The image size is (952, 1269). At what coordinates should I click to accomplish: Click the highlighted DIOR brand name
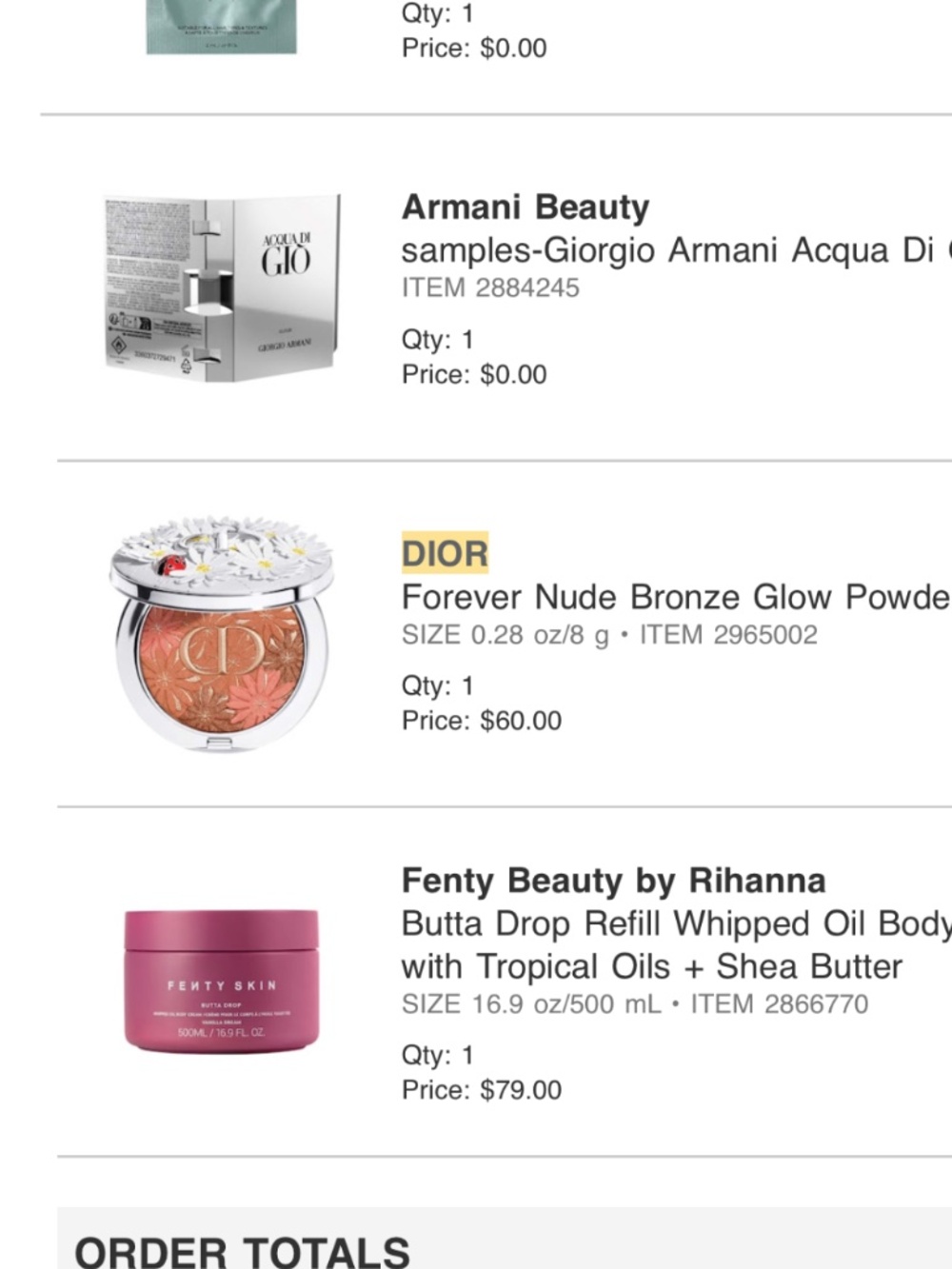point(445,553)
